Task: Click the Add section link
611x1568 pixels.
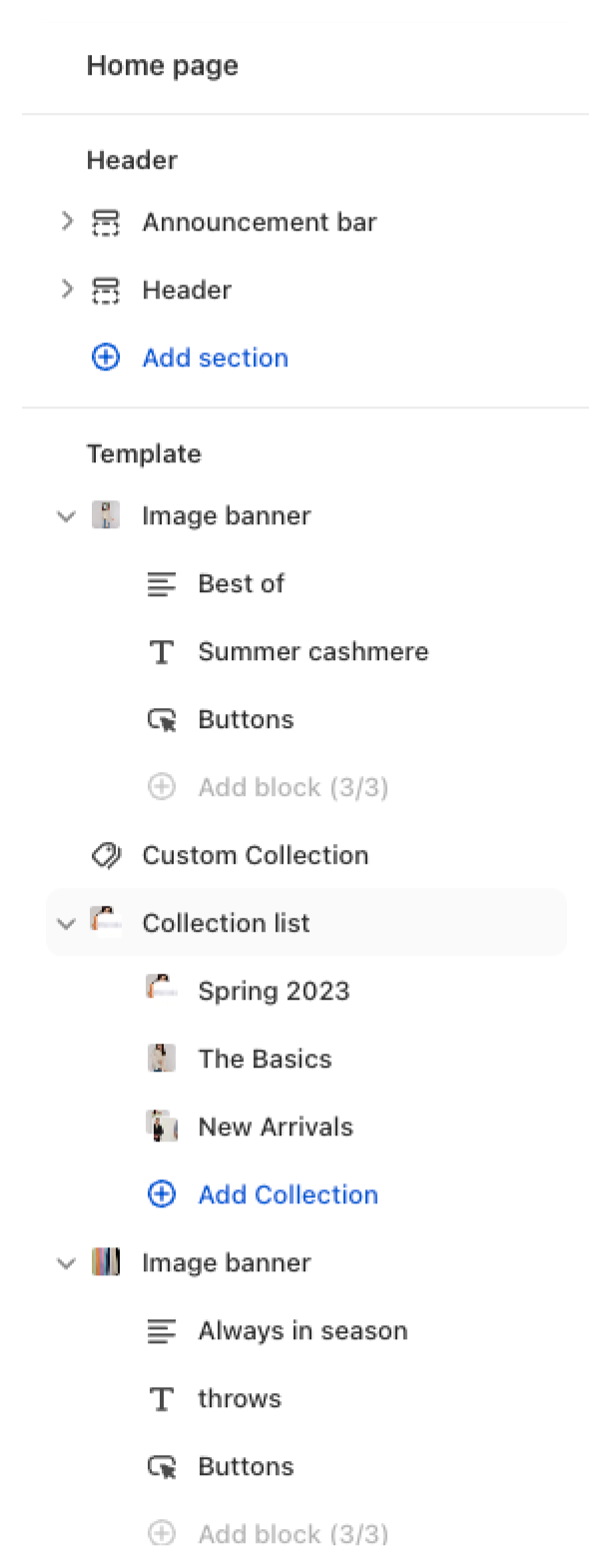Action: coord(215,358)
